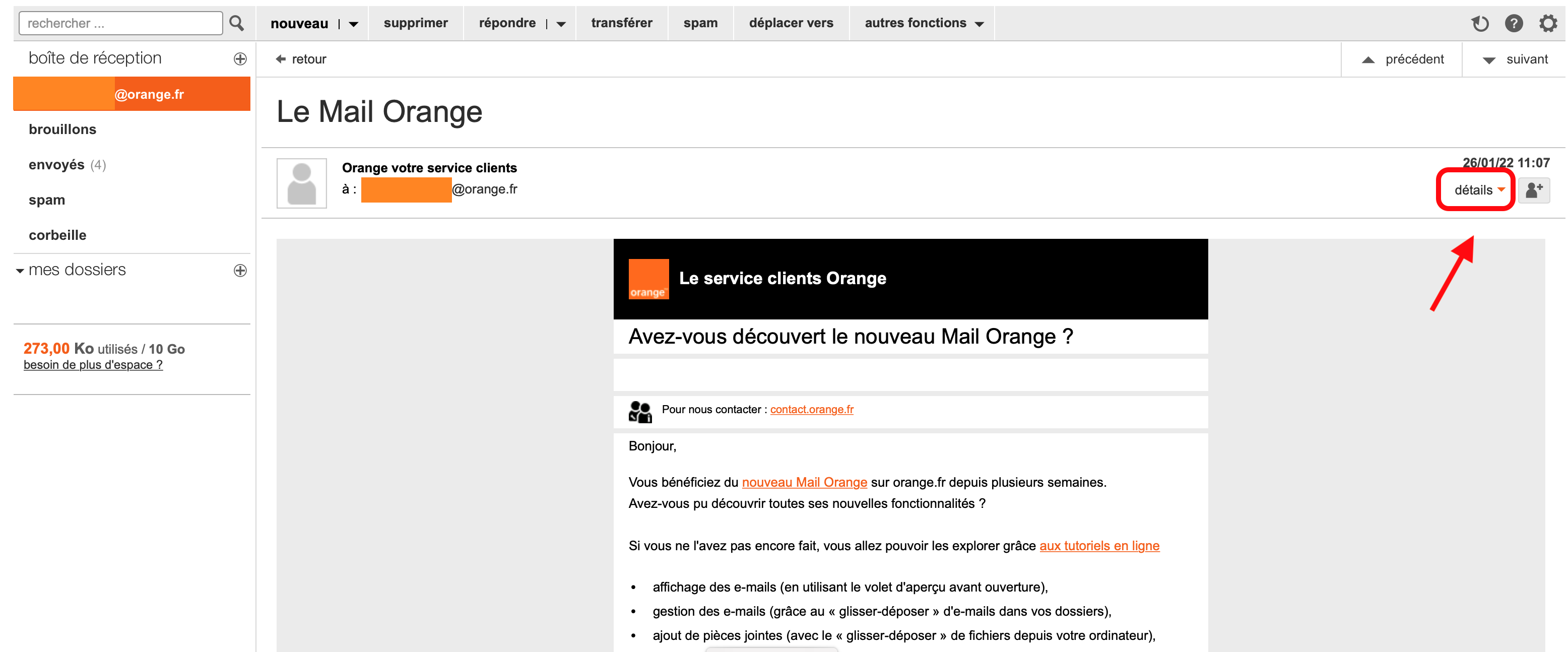The image size is (1568, 652).
Task: Open aux tutoriels en ligne link
Action: (1099, 546)
